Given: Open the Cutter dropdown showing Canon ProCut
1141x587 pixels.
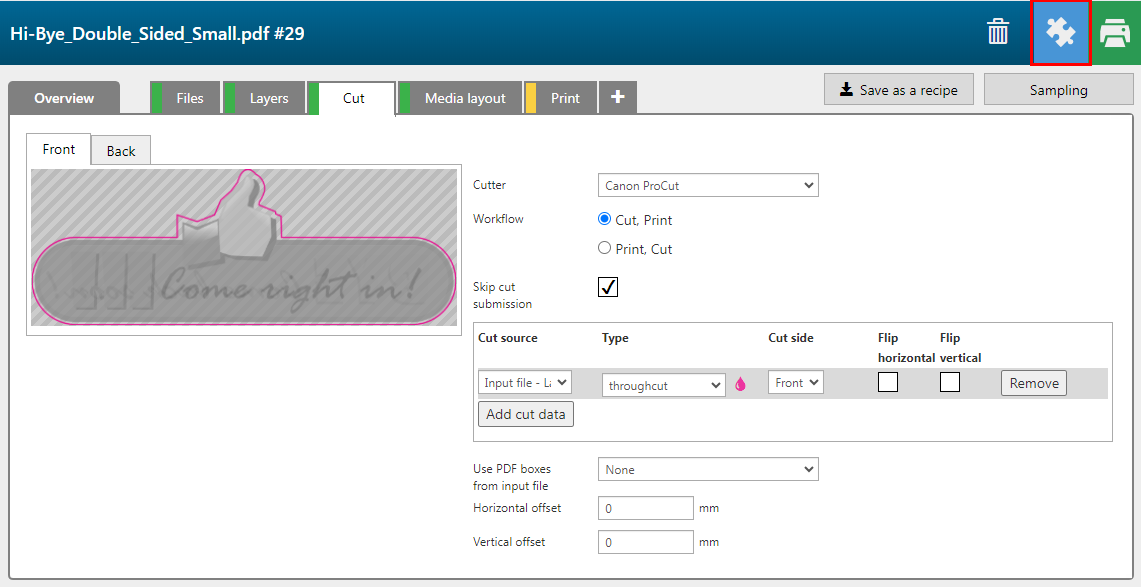Looking at the screenshot, I should (708, 185).
